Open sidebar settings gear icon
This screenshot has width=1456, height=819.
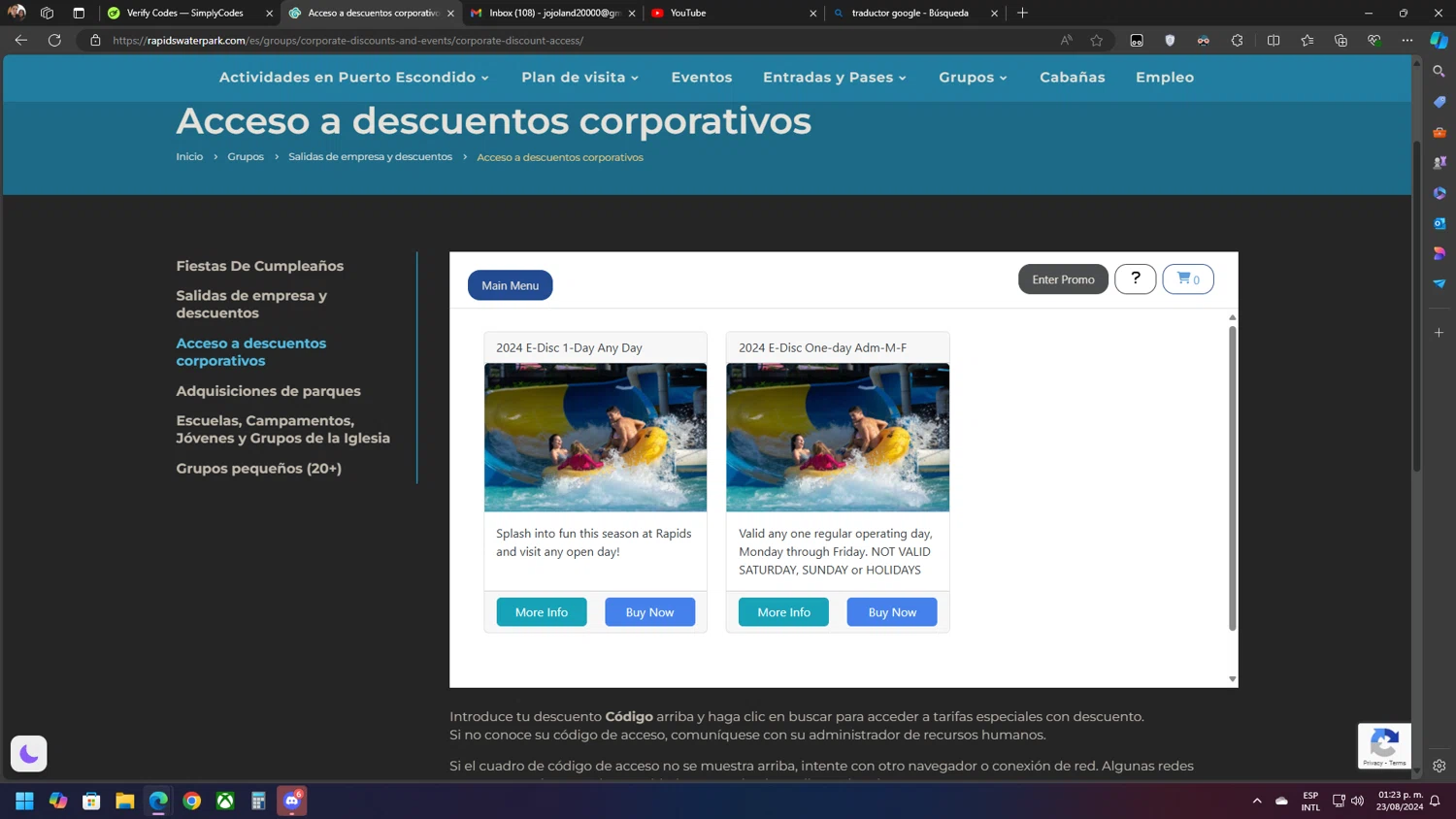pos(1439,766)
